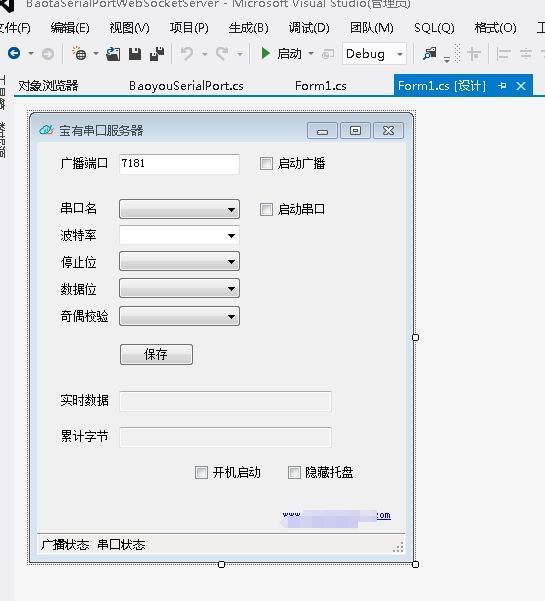This screenshot has width=545, height=601.
Task: Click the www hyperlink label
Action: pyautogui.click(x=337, y=518)
